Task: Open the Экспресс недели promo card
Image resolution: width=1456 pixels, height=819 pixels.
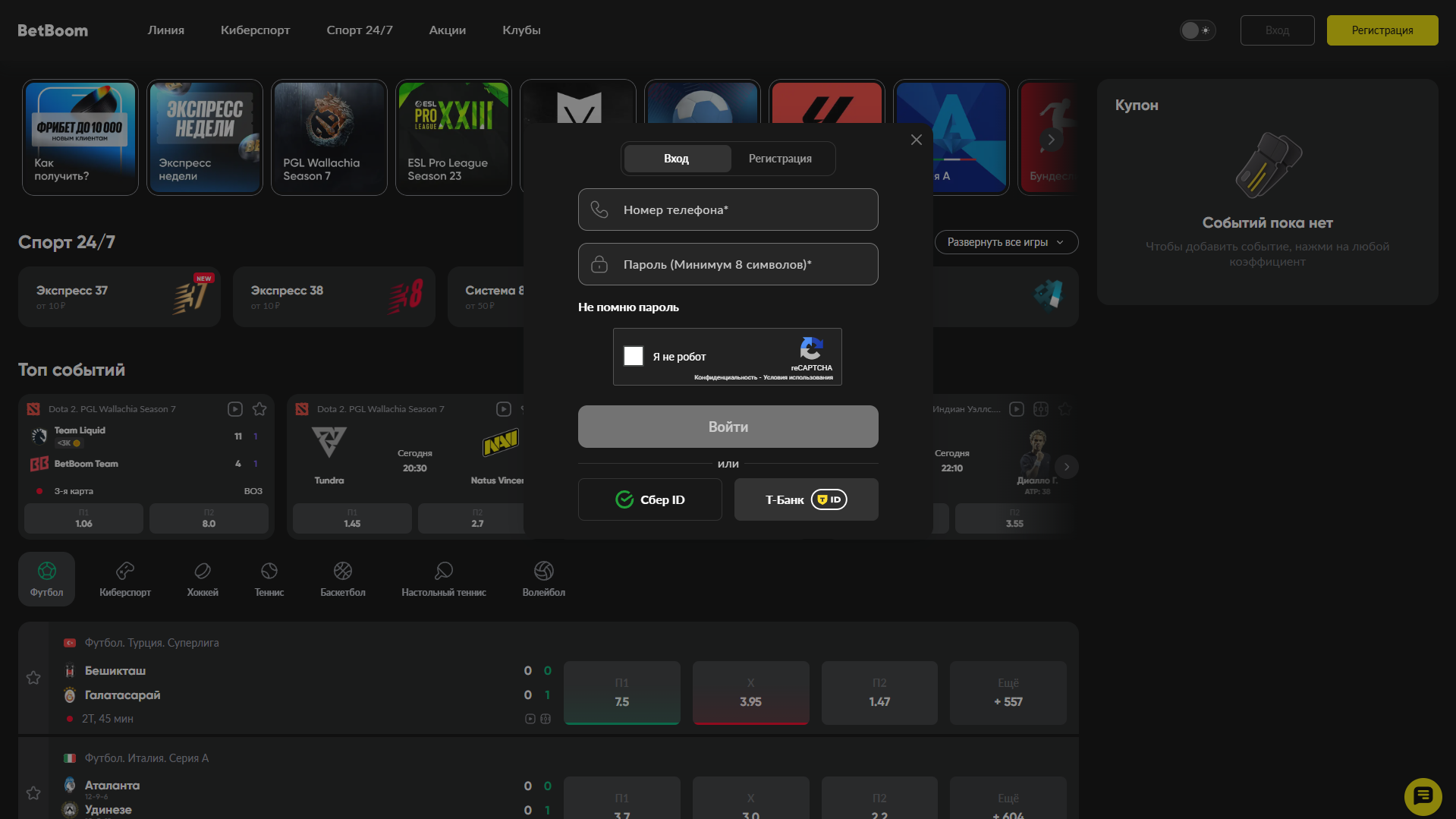Action: [205, 137]
